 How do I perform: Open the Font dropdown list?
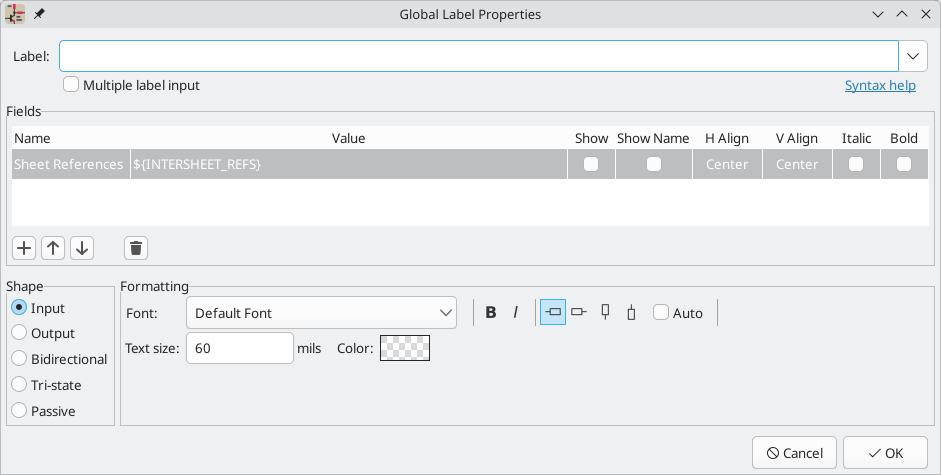321,313
